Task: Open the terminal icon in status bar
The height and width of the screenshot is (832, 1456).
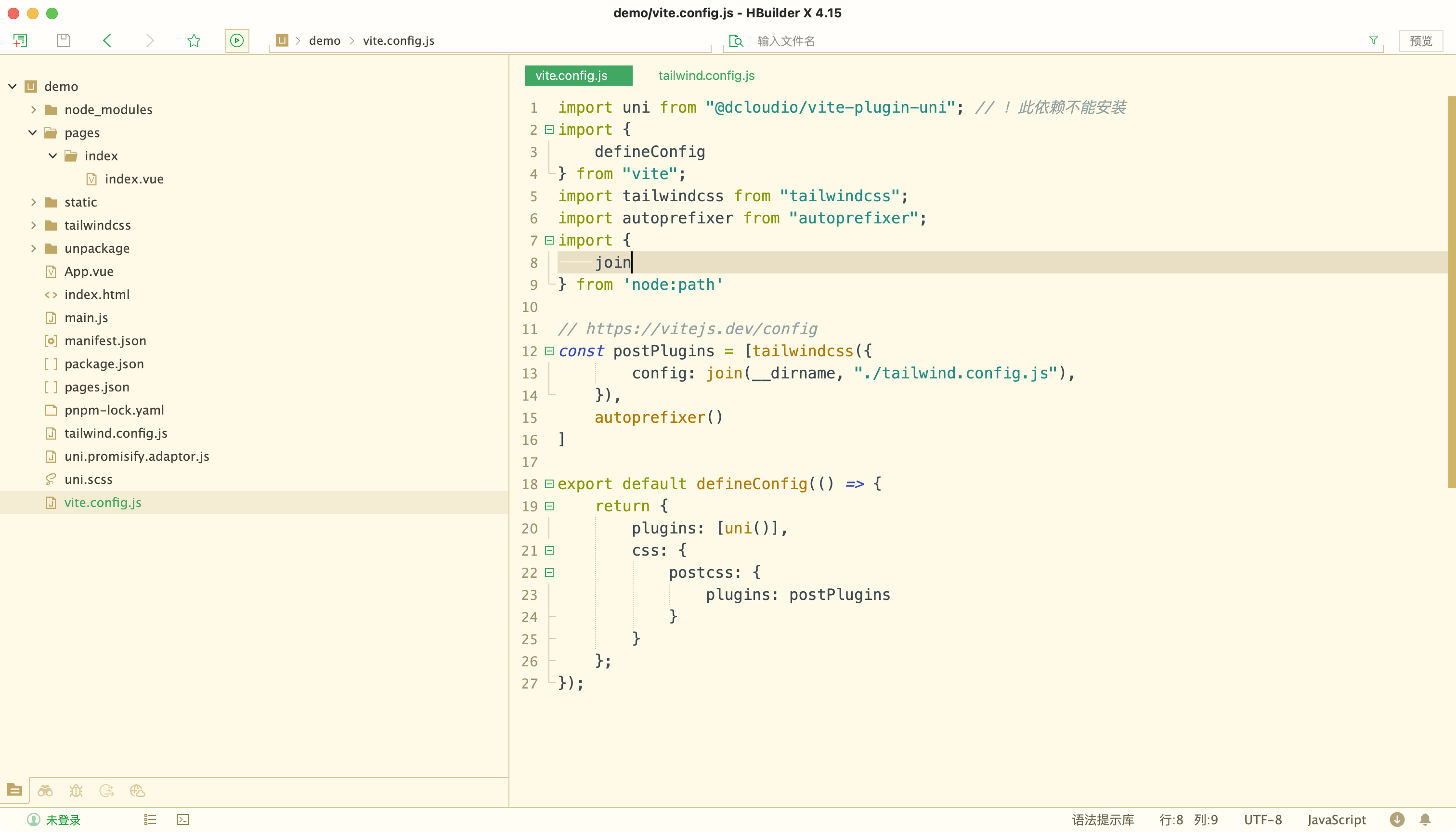Action: tap(183, 819)
